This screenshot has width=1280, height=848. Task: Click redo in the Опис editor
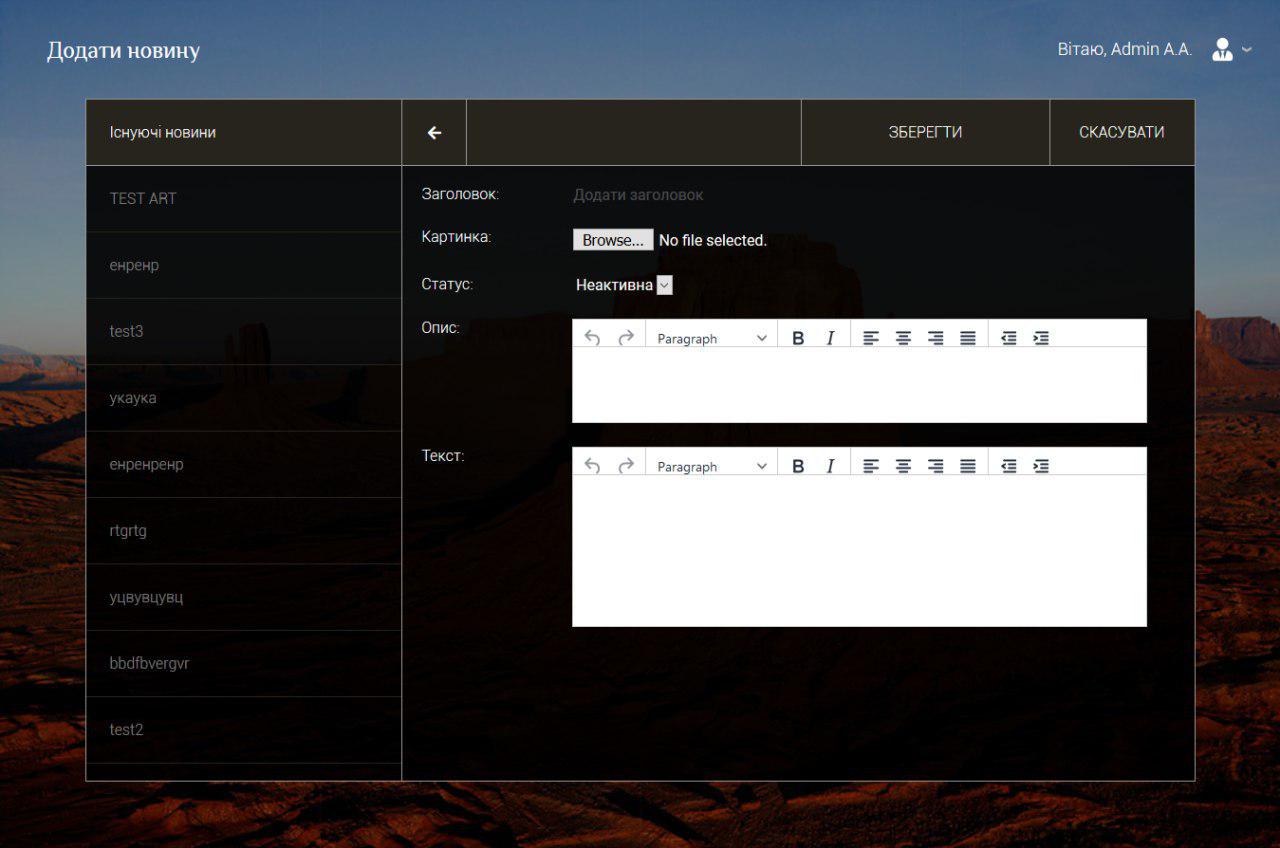tap(626, 338)
